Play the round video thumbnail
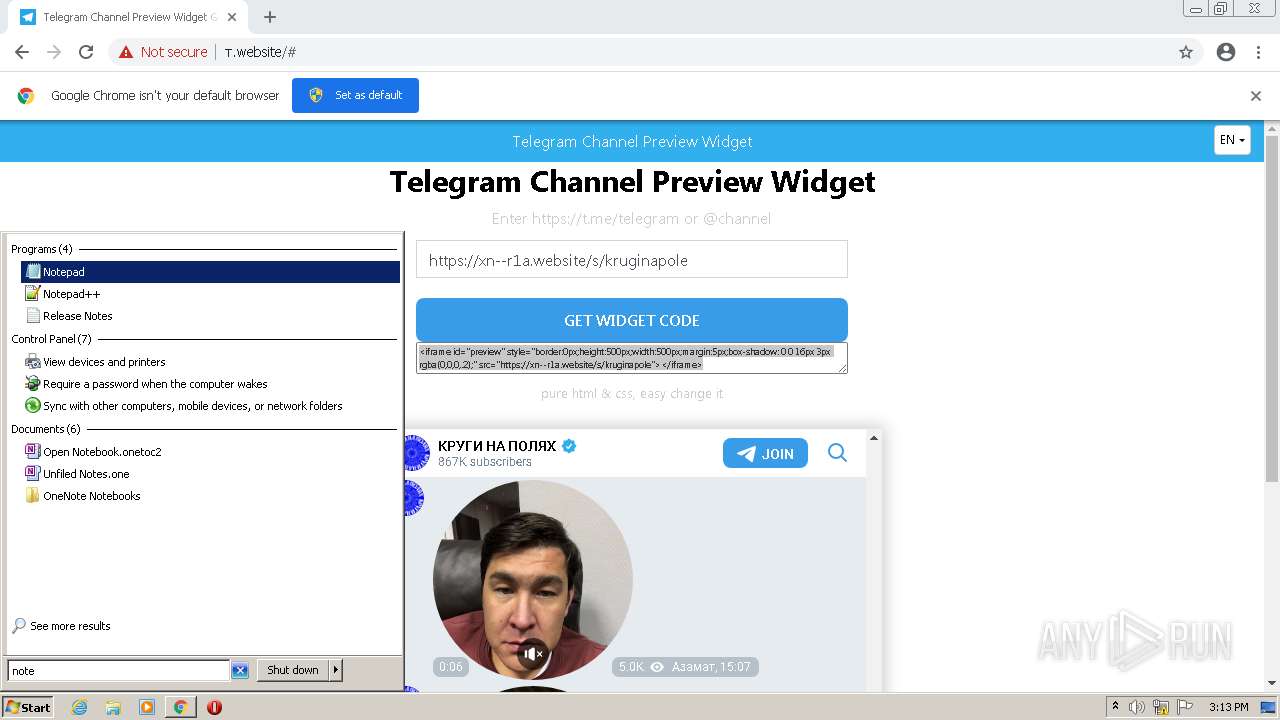Screen dimensions: 1280x720 coord(533,580)
